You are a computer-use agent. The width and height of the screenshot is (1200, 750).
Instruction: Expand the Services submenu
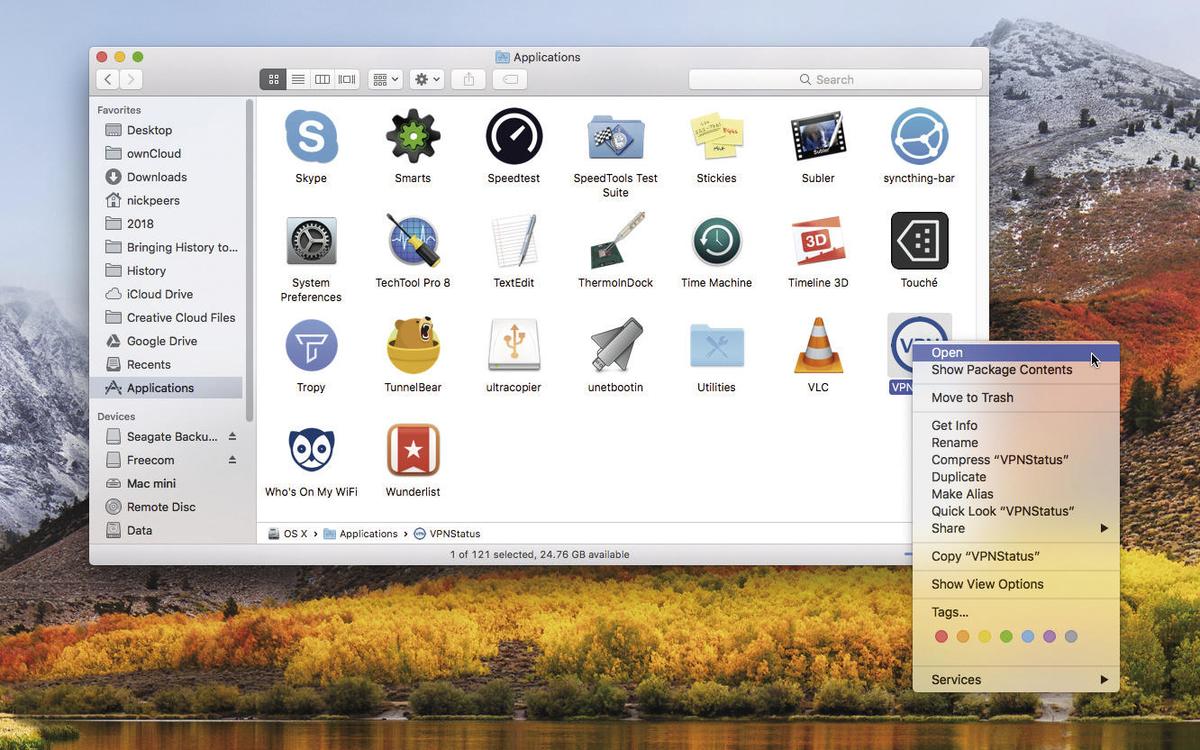(x=1016, y=680)
